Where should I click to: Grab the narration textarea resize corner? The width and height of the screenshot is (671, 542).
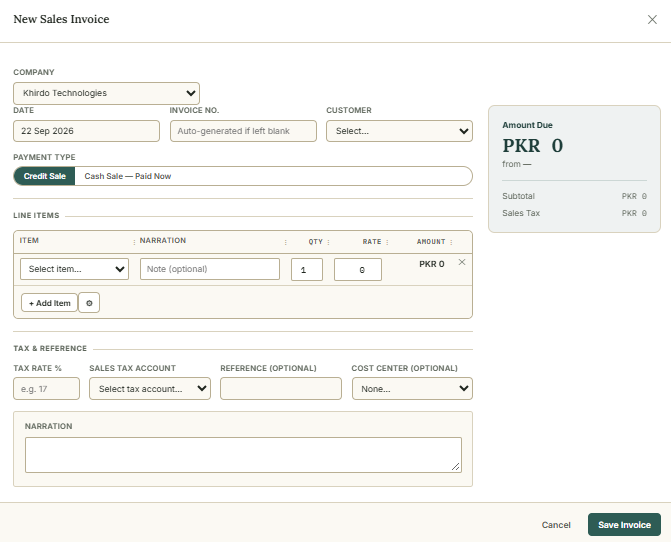click(x=456, y=467)
